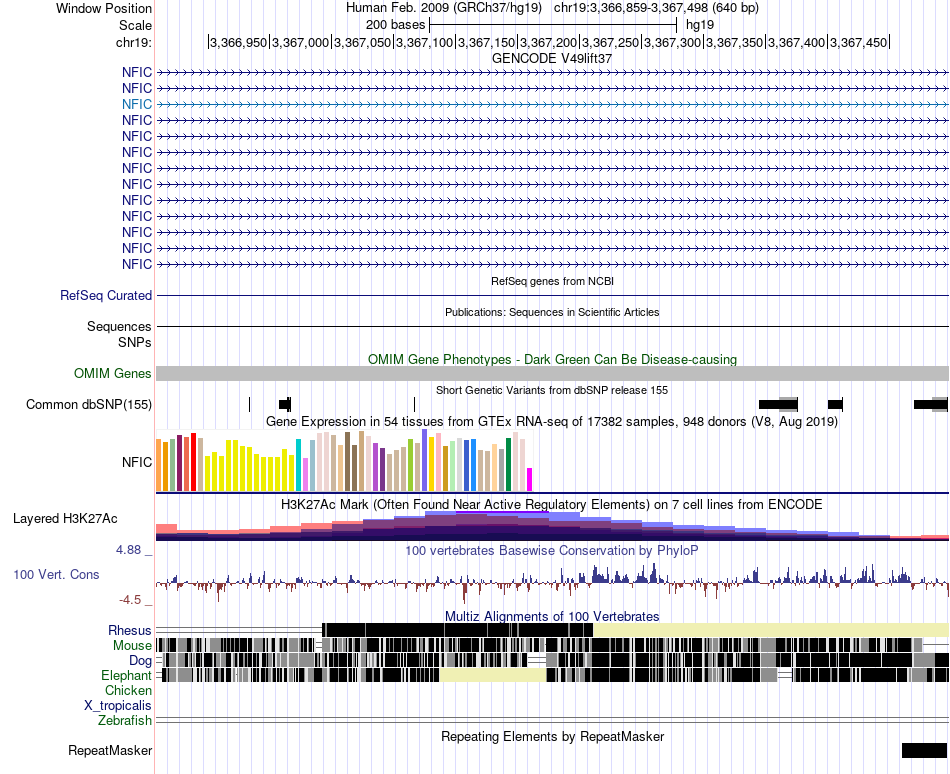Viewport: 950px width, 774px height.
Task: Click the chr19: ruler label
Action: point(133,42)
